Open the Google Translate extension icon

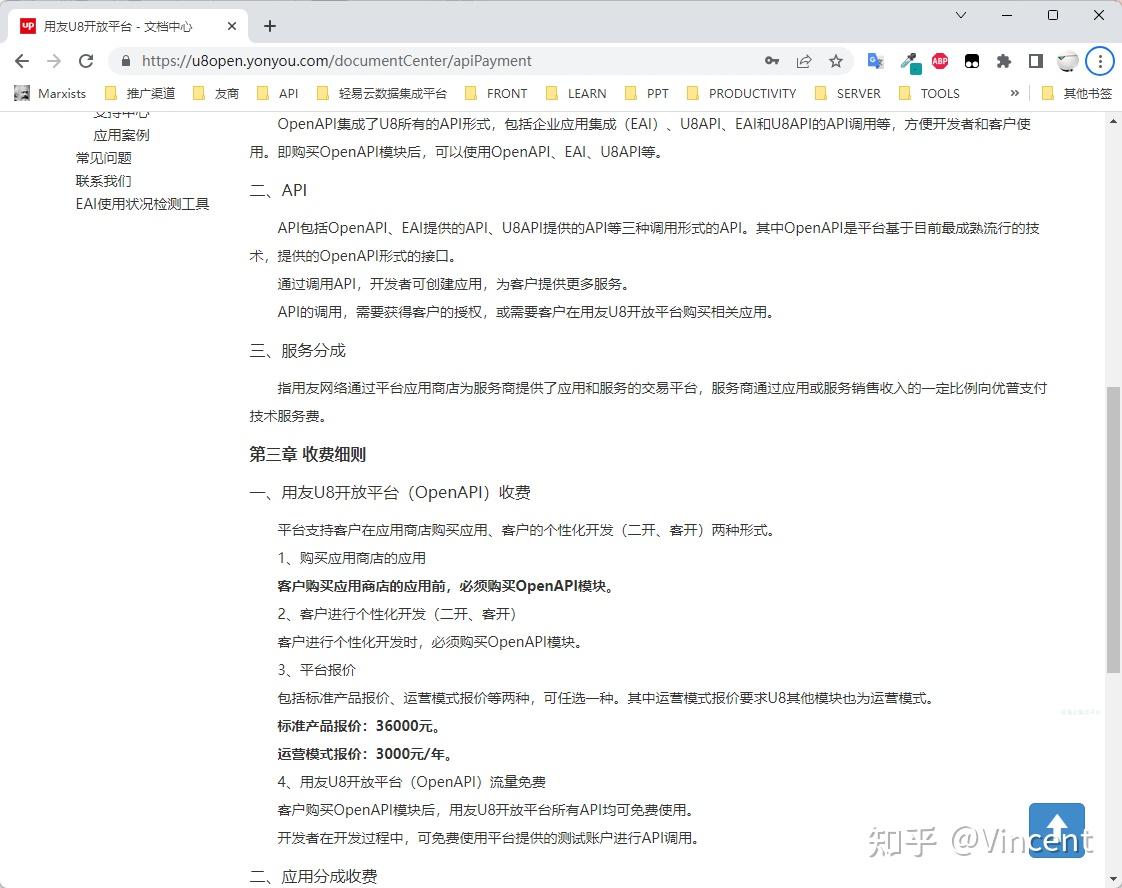click(875, 61)
